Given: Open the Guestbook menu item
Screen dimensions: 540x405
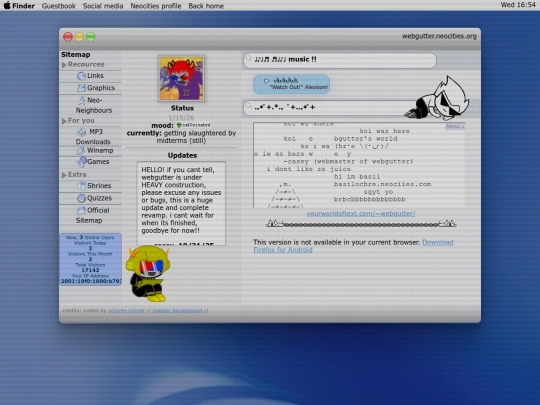Looking at the screenshot, I should (59, 6).
